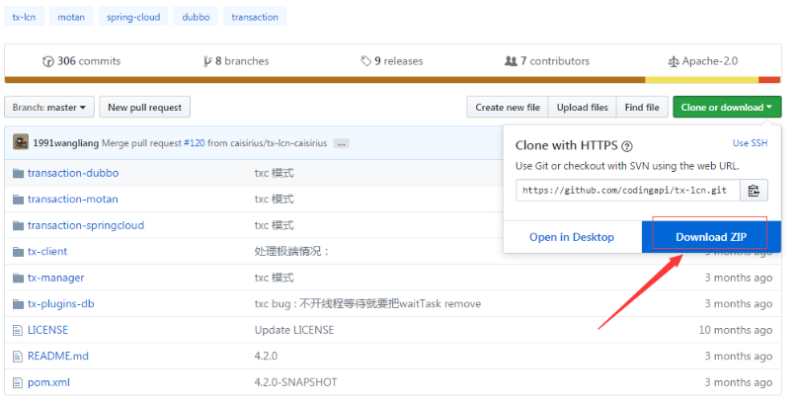786x411 pixels.
Task: Toggle the Clone or download dropdown
Action: coord(727,107)
